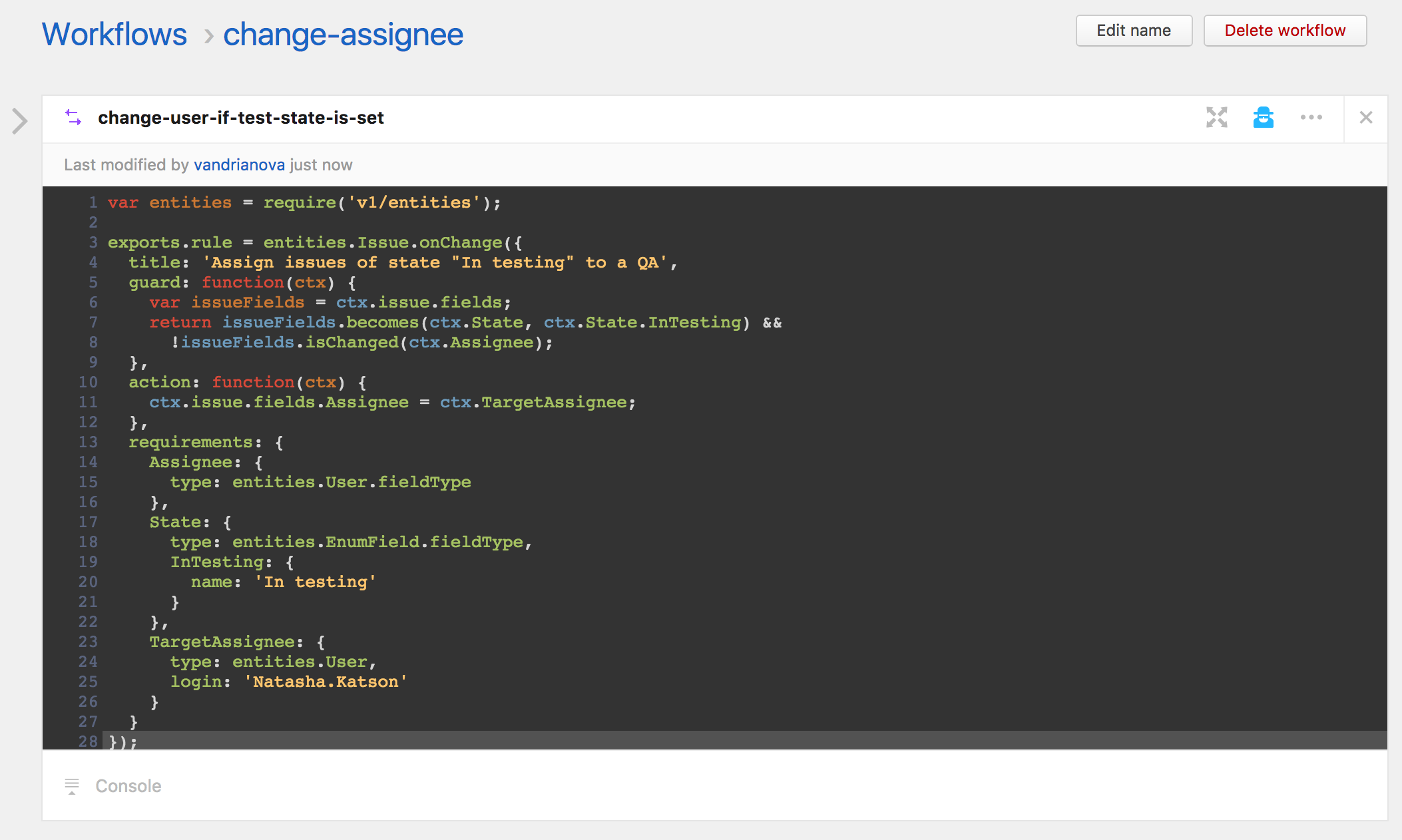Image resolution: width=1402 pixels, height=840 pixels.
Task: Click the highlighted line 28 closing brackets
Action: click(123, 741)
